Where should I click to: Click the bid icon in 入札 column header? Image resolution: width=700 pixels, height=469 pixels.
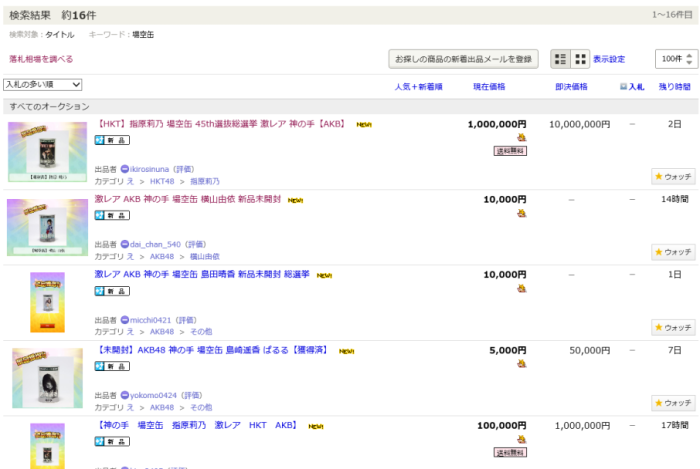click(x=624, y=87)
